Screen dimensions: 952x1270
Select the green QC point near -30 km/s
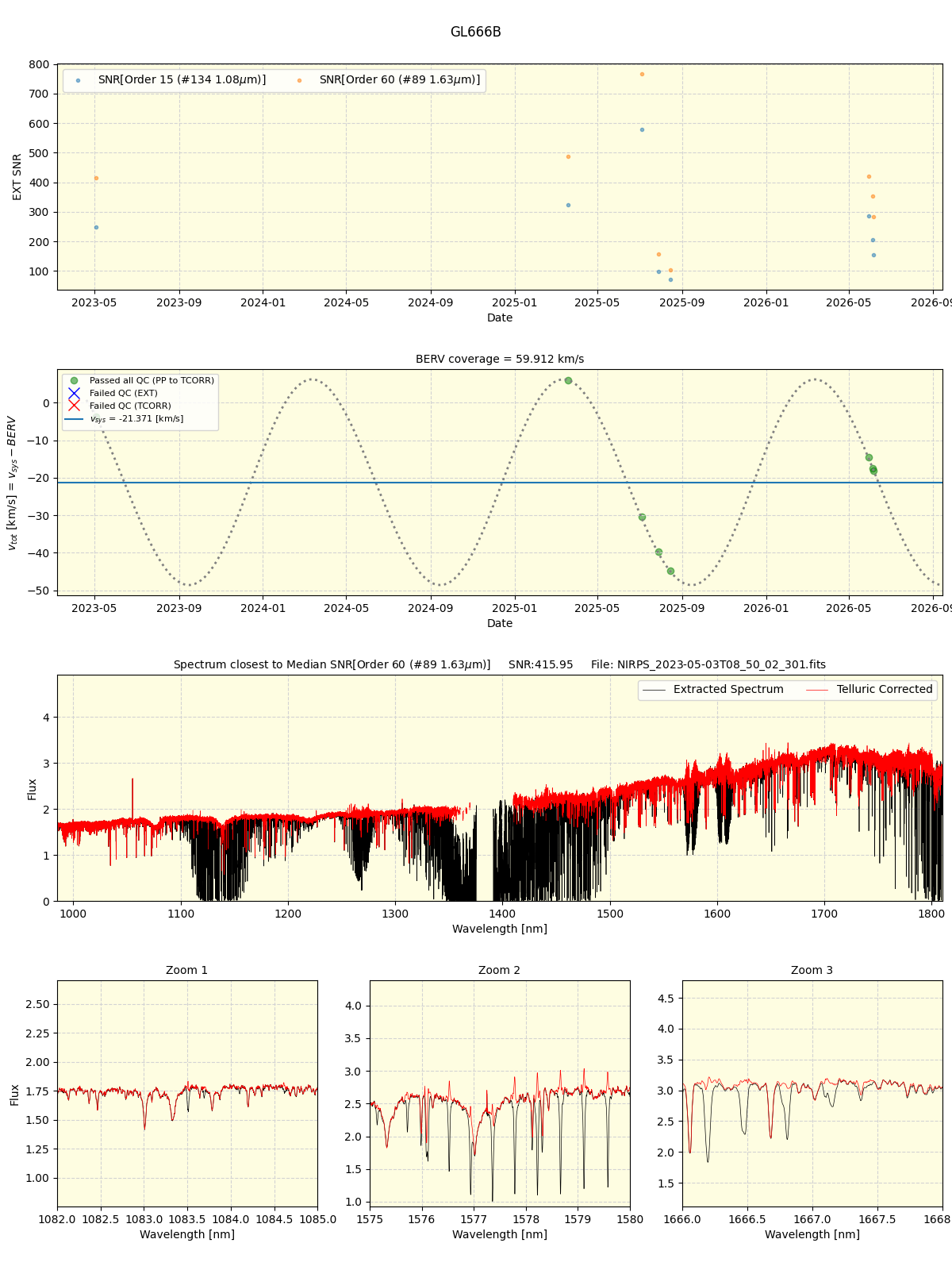642,517
